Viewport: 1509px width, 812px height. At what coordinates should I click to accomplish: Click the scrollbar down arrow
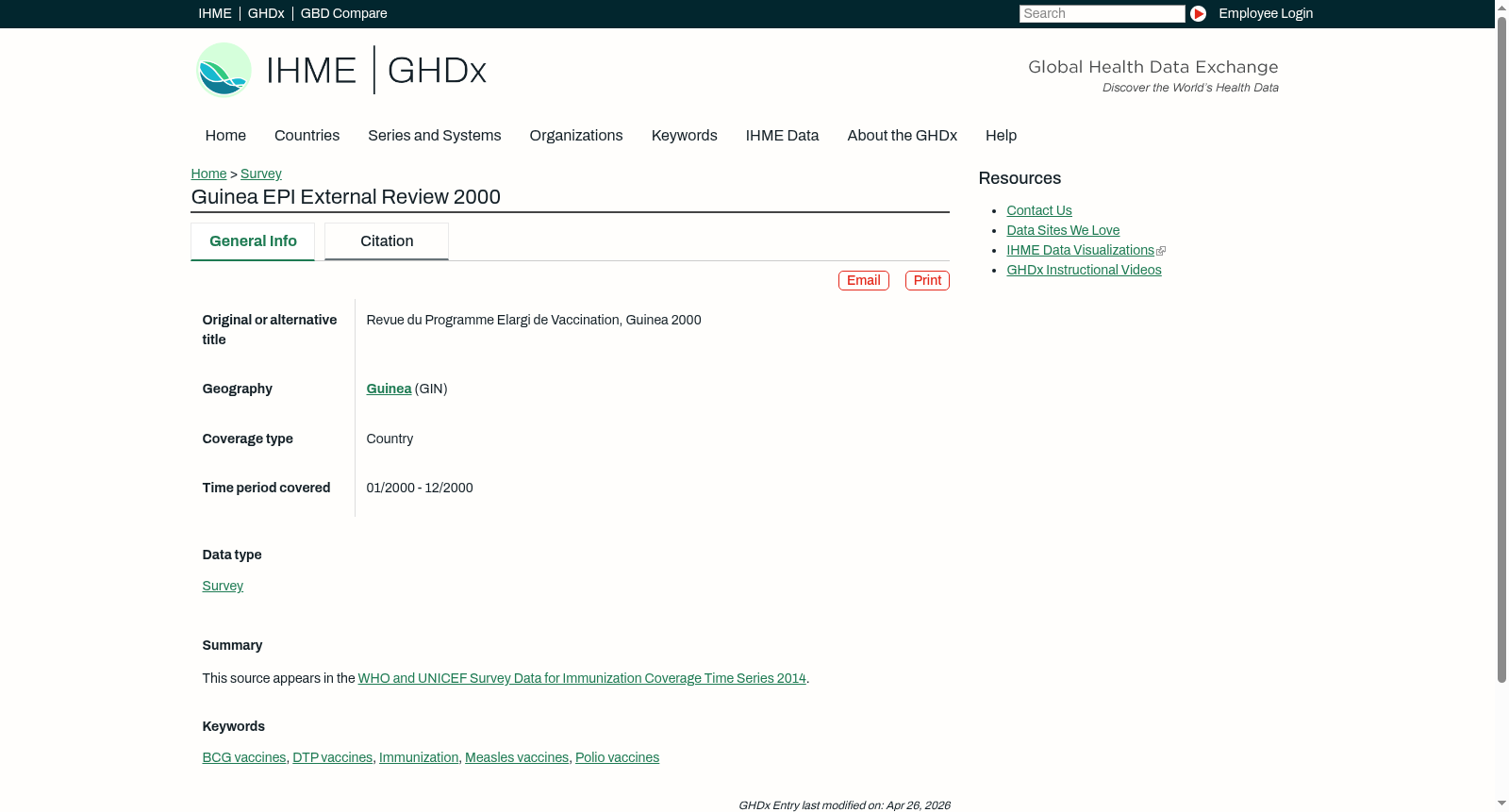[1501, 804]
